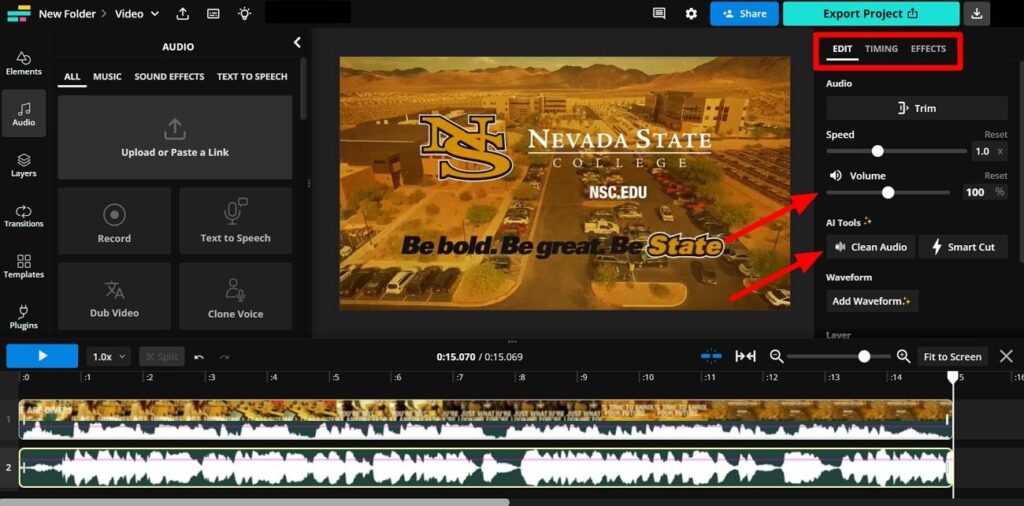Switch to the EDIT tab
The image size is (1024, 506).
pyautogui.click(x=842, y=49)
